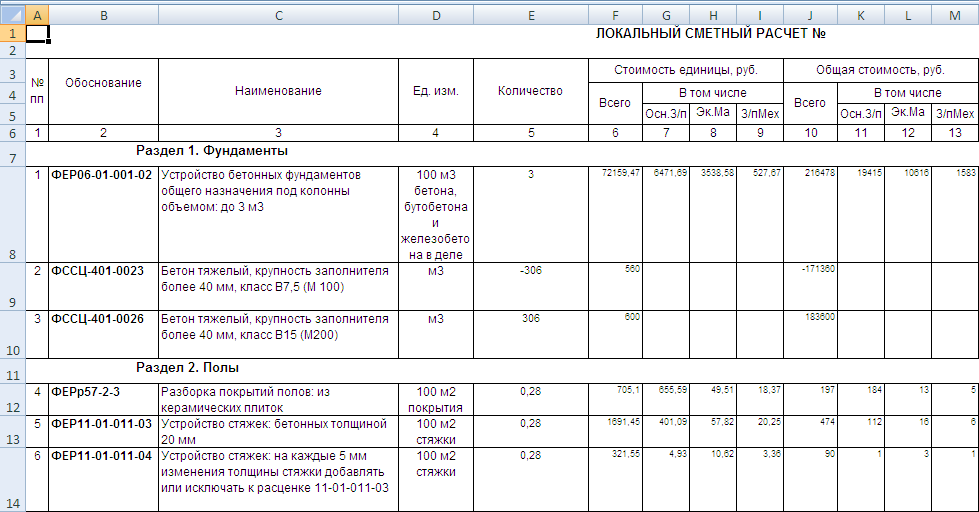Viewport: 979px width, 512px height.
Task: Select total value '216478'
Action: coord(810,214)
